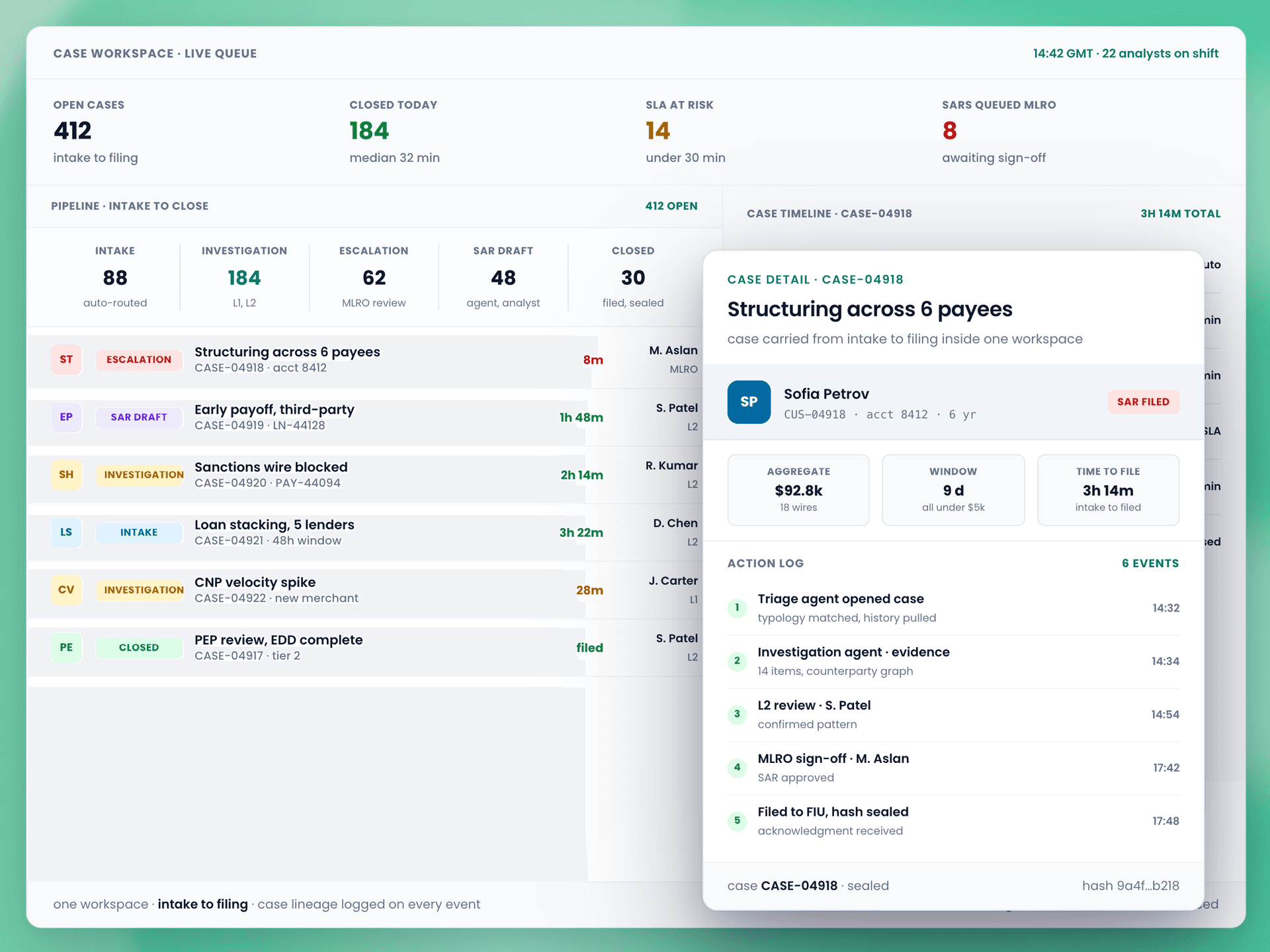Click the Closed Today 184 metric
Screen dimensions: 1270x952
[394, 132]
